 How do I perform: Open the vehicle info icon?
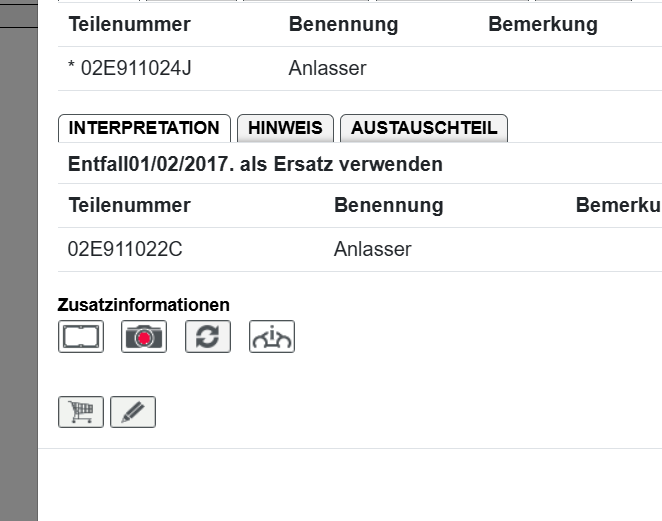click(x=272, y=337)
